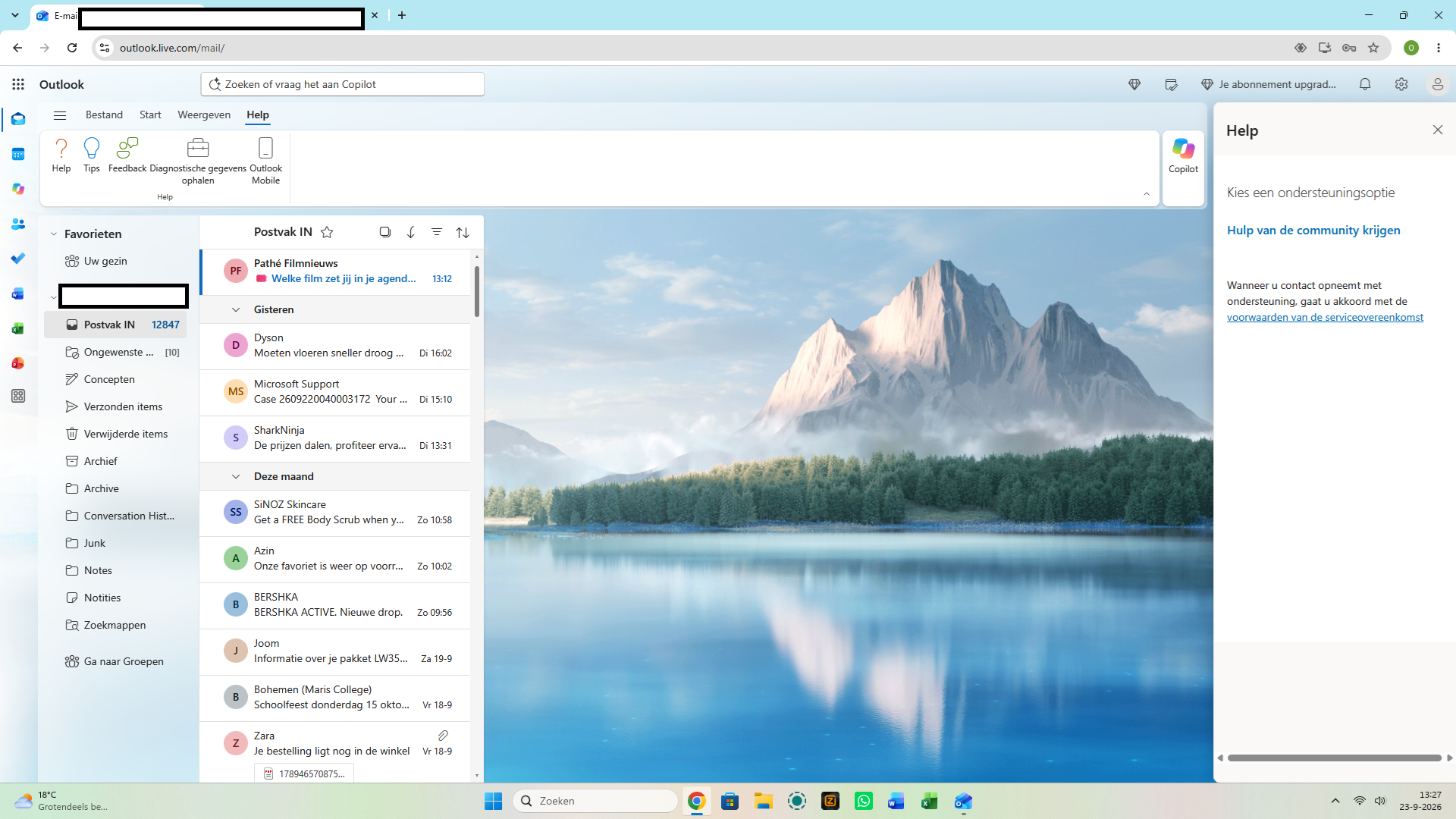Open File Explorer from taskbar
The height and width of the screenshot is (819, 1456).
(763, 801)
